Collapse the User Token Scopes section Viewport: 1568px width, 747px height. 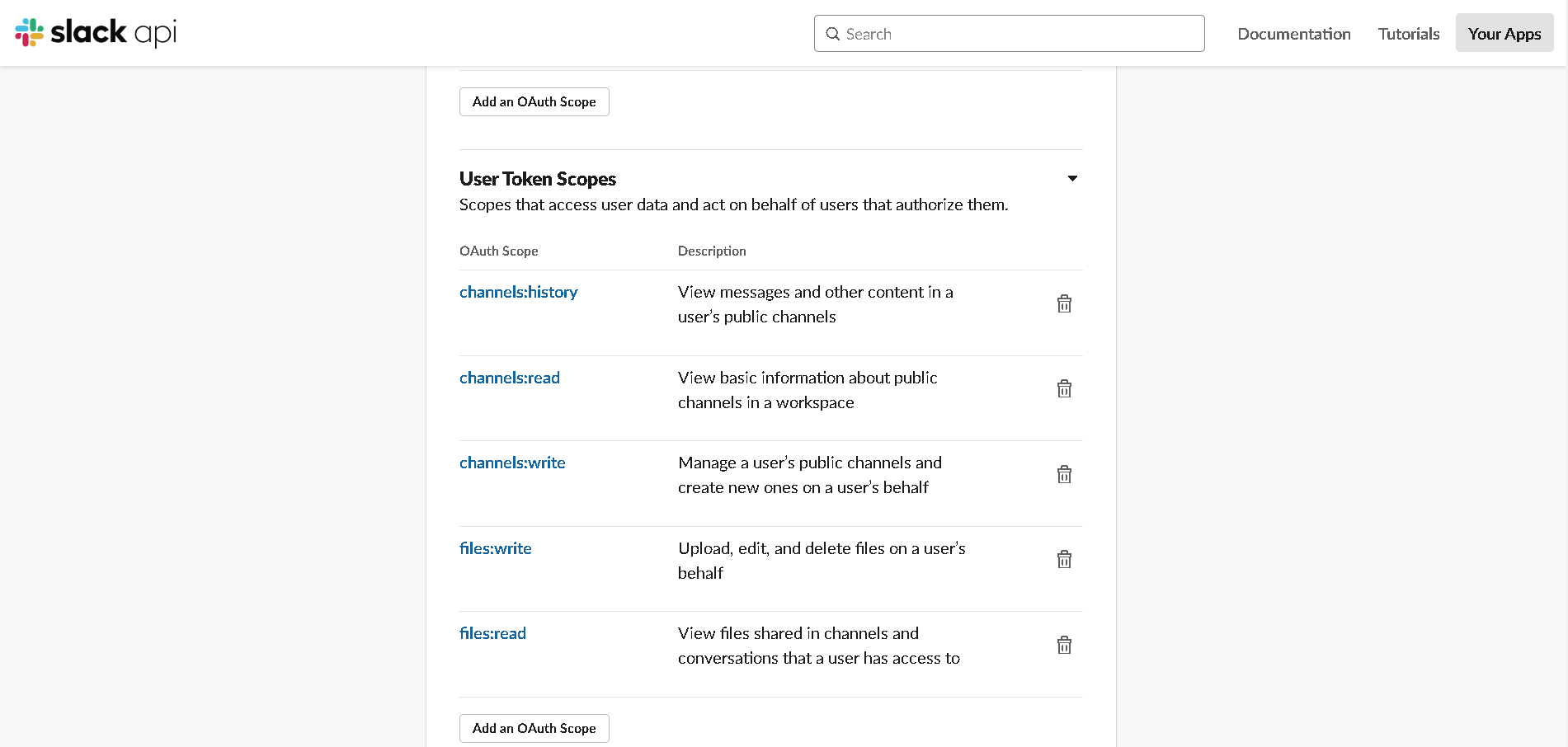pyautogui.click(x=1072, y=178)
